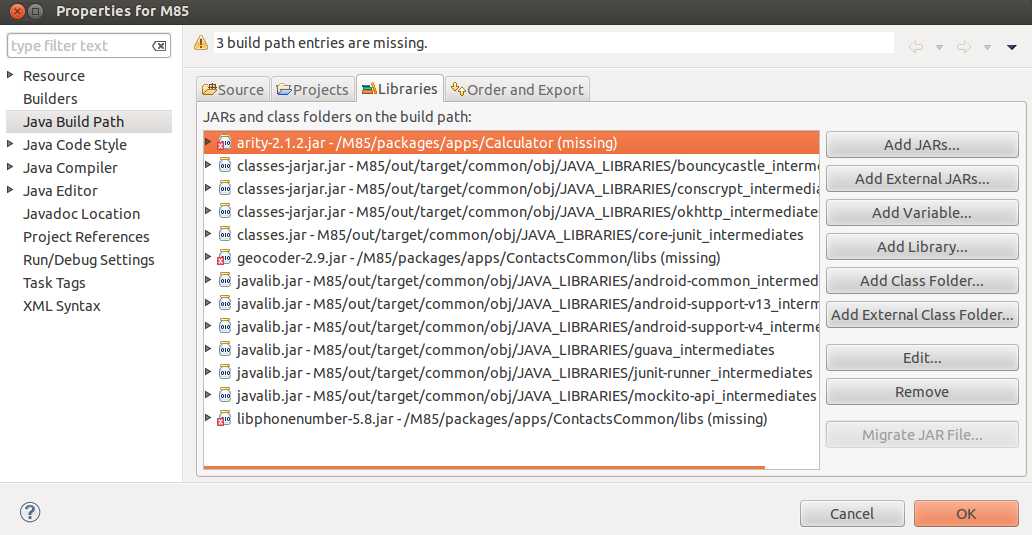Click the Edit... button
The image size is (1032, 535).
pyautogui.click(x=922, y=358)
